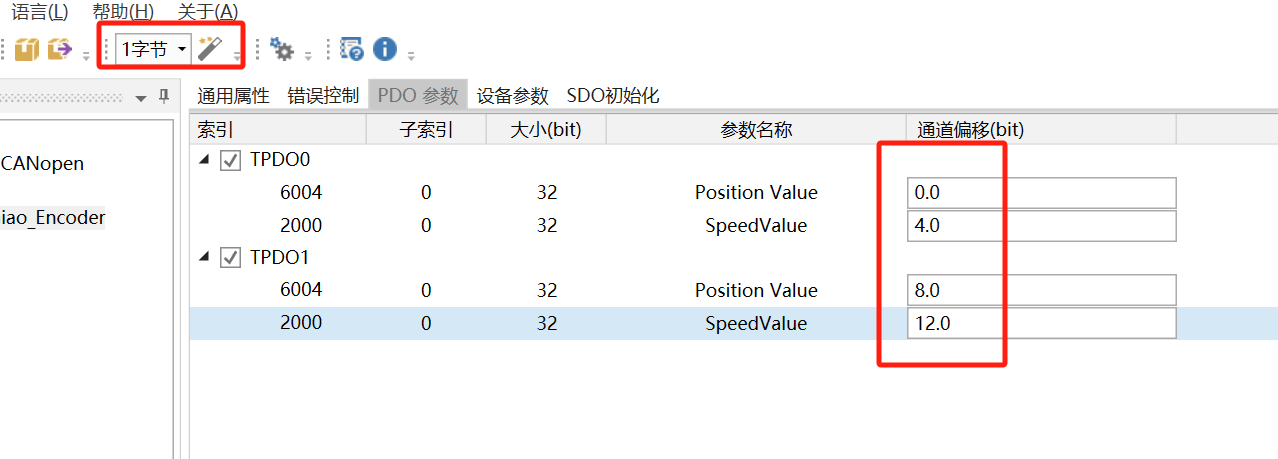Select the CANopen tree item
Screen dimensions: 1278x459
(42, 163)
